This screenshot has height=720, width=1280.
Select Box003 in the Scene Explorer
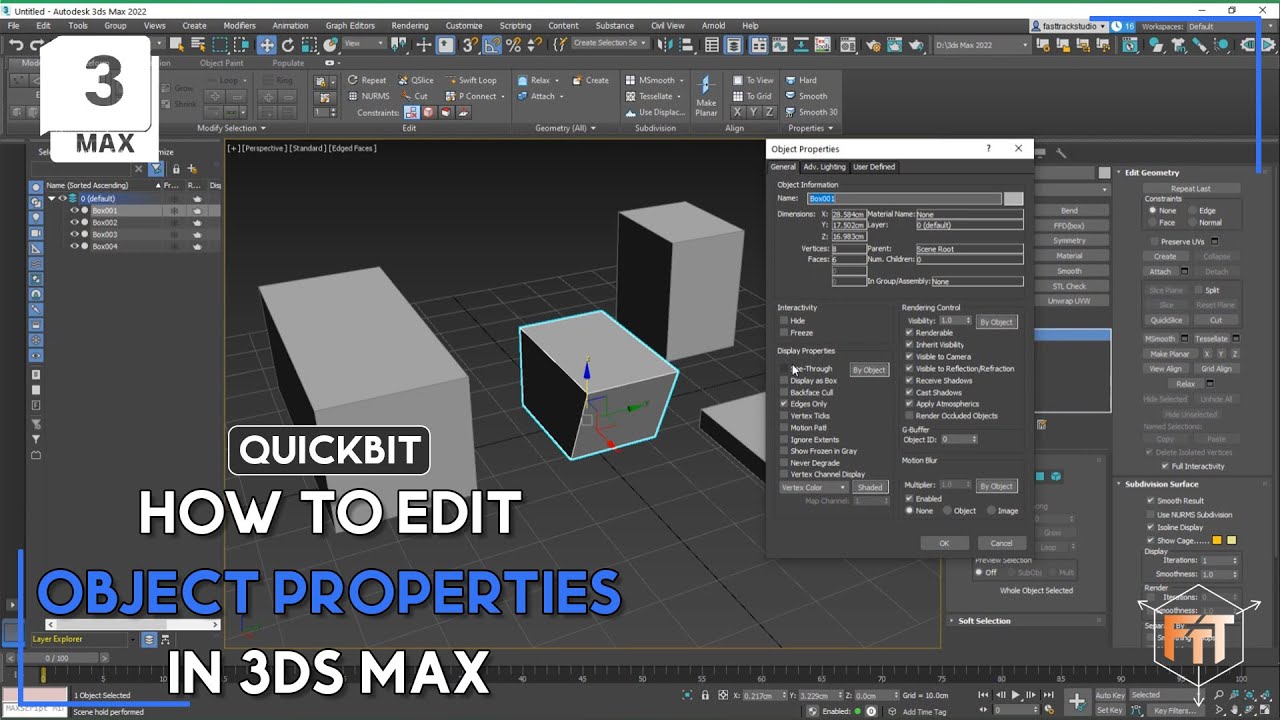(105, 235)
